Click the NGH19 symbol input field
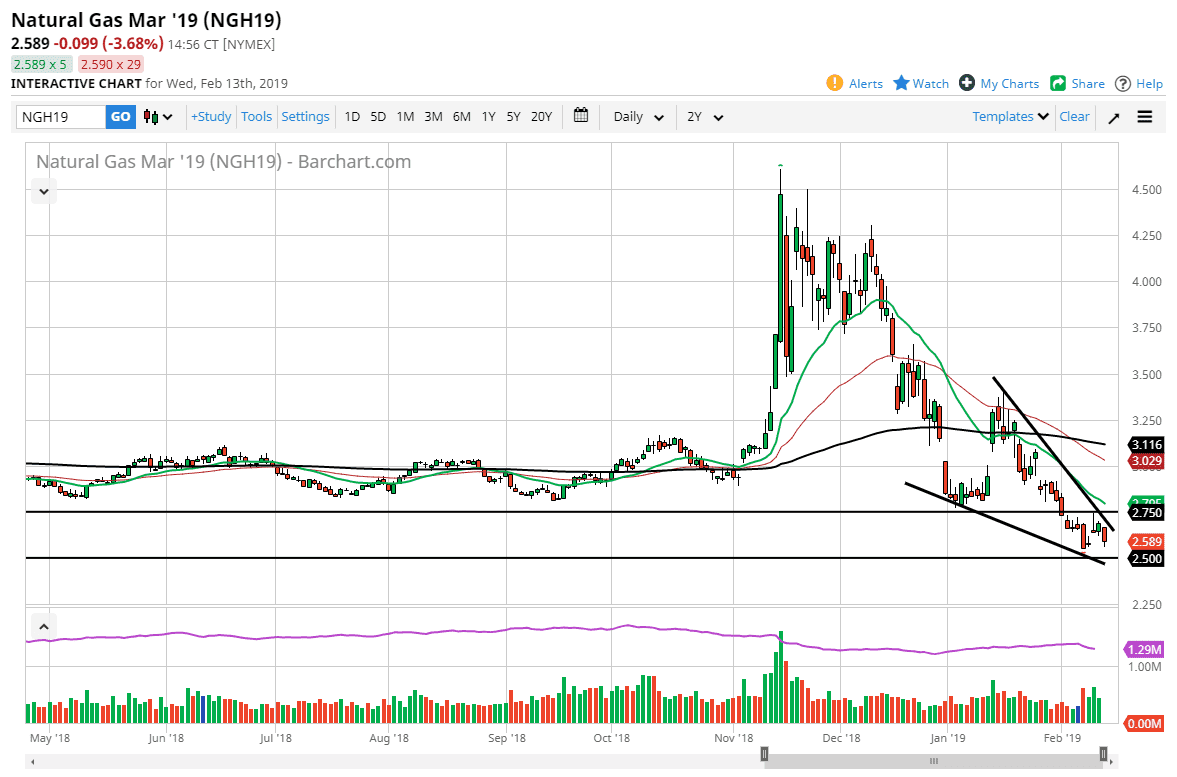The image size is (1177, 777). tap(61, 117)
